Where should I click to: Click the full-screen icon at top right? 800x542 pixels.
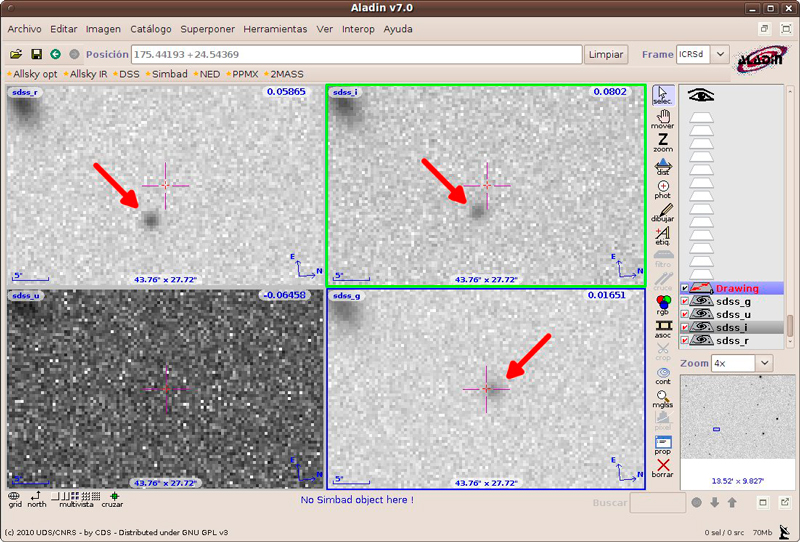tap(786, 29)
